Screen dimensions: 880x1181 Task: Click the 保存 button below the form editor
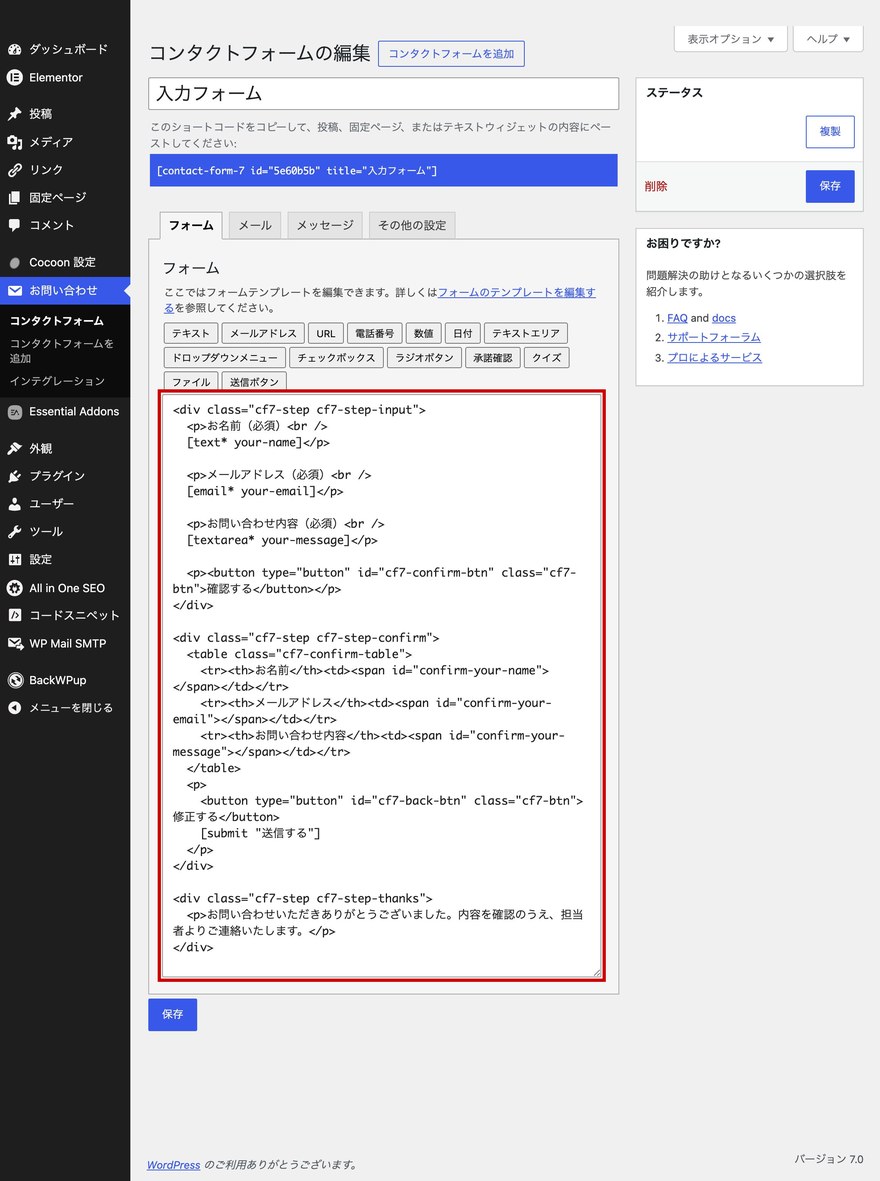point(173,1015)
